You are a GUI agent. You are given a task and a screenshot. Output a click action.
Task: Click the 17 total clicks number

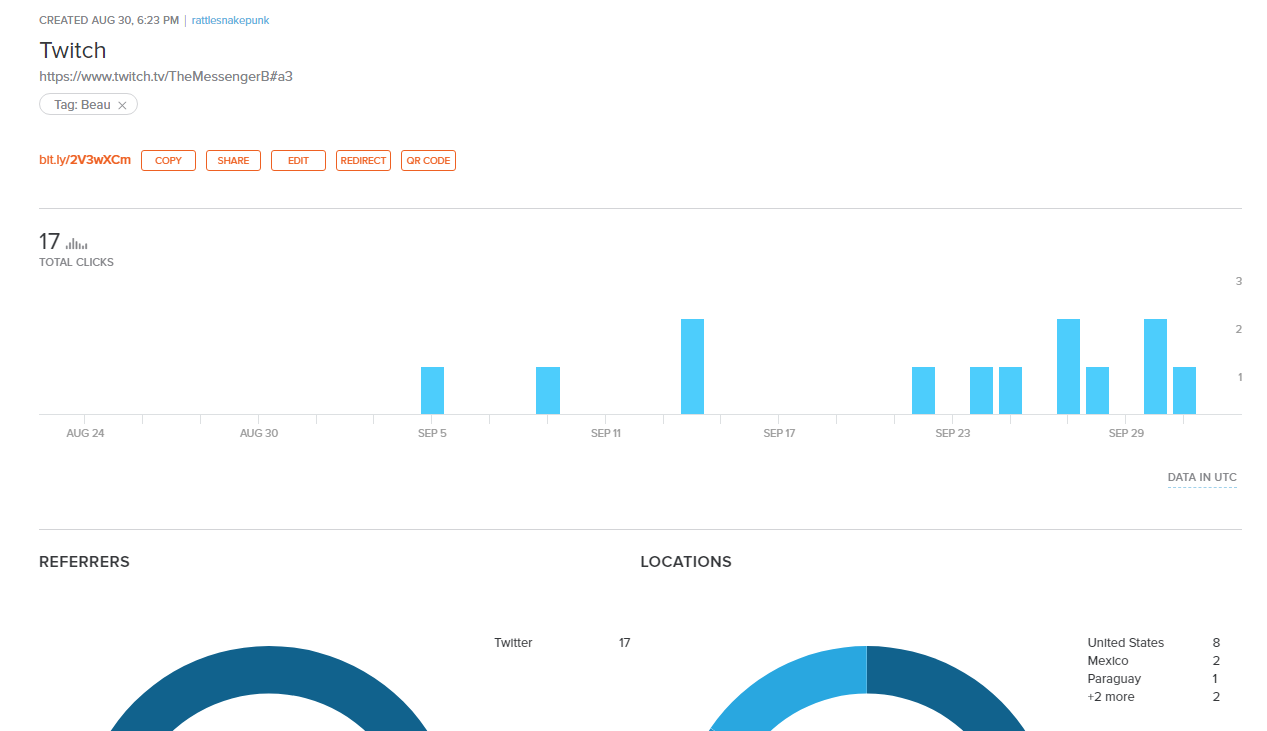(50, 242)
